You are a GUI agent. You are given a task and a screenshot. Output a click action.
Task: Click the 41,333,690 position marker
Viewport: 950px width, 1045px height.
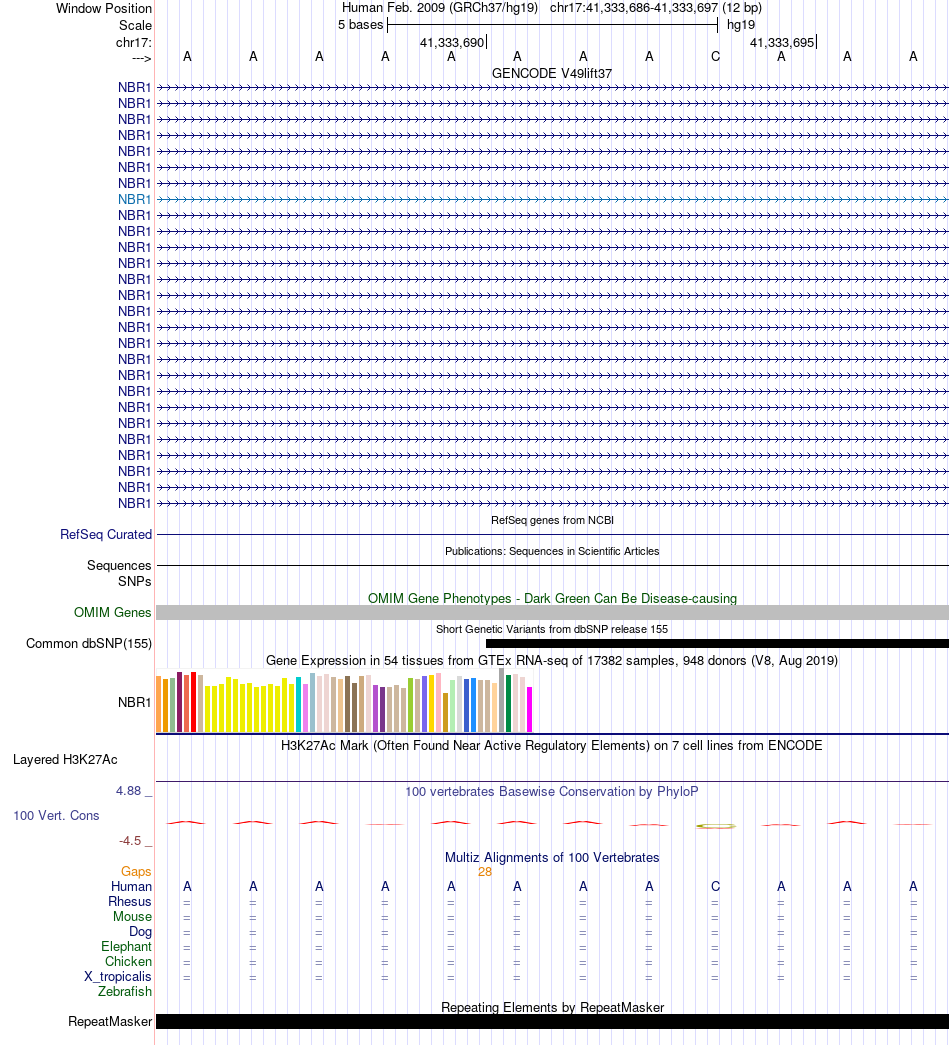[453, 43]
